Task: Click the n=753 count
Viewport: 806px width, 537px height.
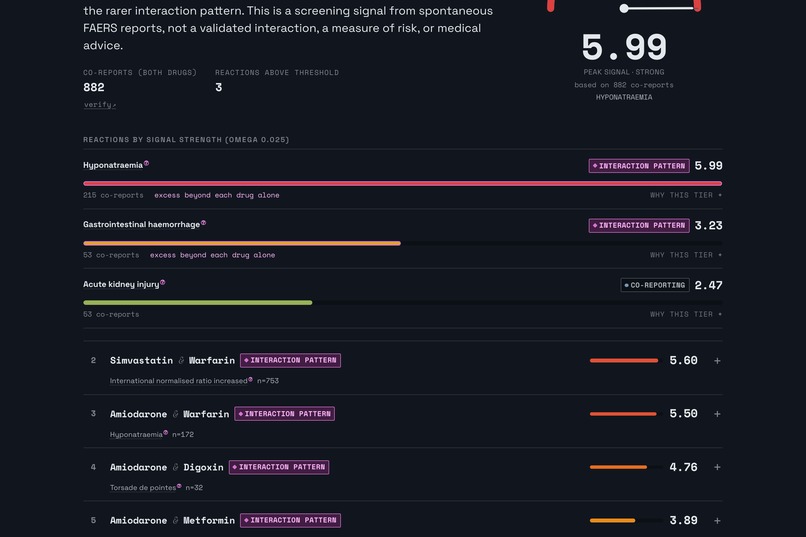Action: coord(268,381)
